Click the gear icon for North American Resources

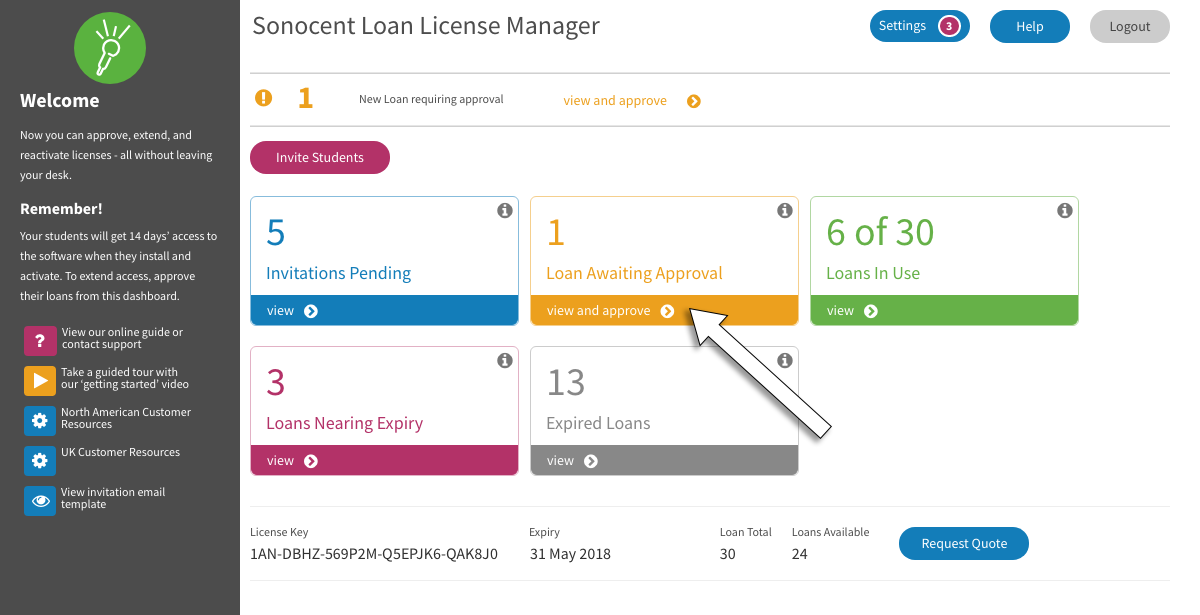(40, 421)
